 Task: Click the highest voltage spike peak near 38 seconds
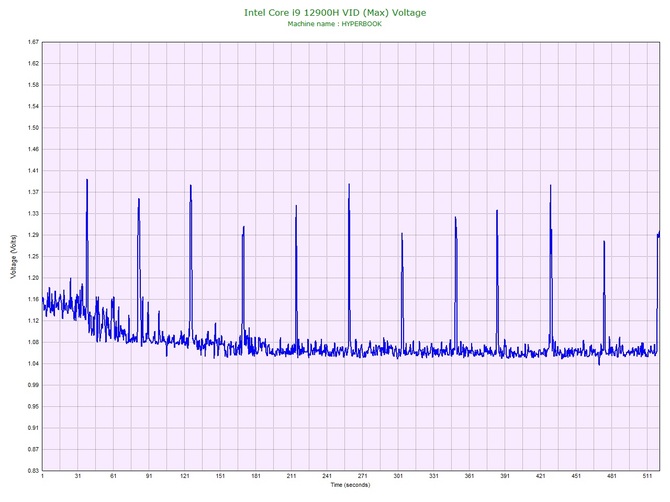[87, 180]
